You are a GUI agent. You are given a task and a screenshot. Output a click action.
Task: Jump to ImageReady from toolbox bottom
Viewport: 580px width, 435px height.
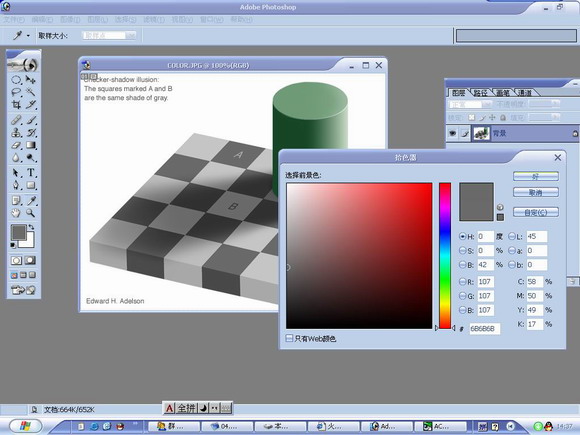click(x=23, y=290)
